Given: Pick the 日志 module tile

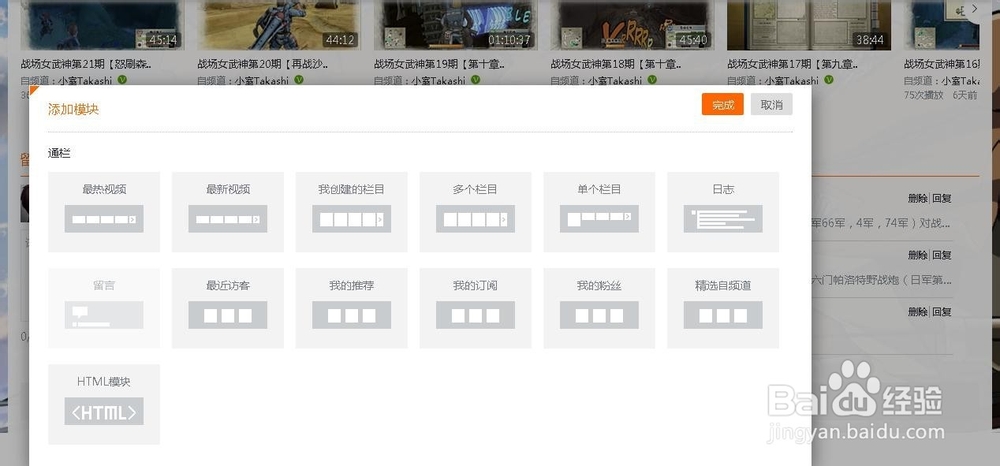Looking at the screenshot, I should pos(723,212).
